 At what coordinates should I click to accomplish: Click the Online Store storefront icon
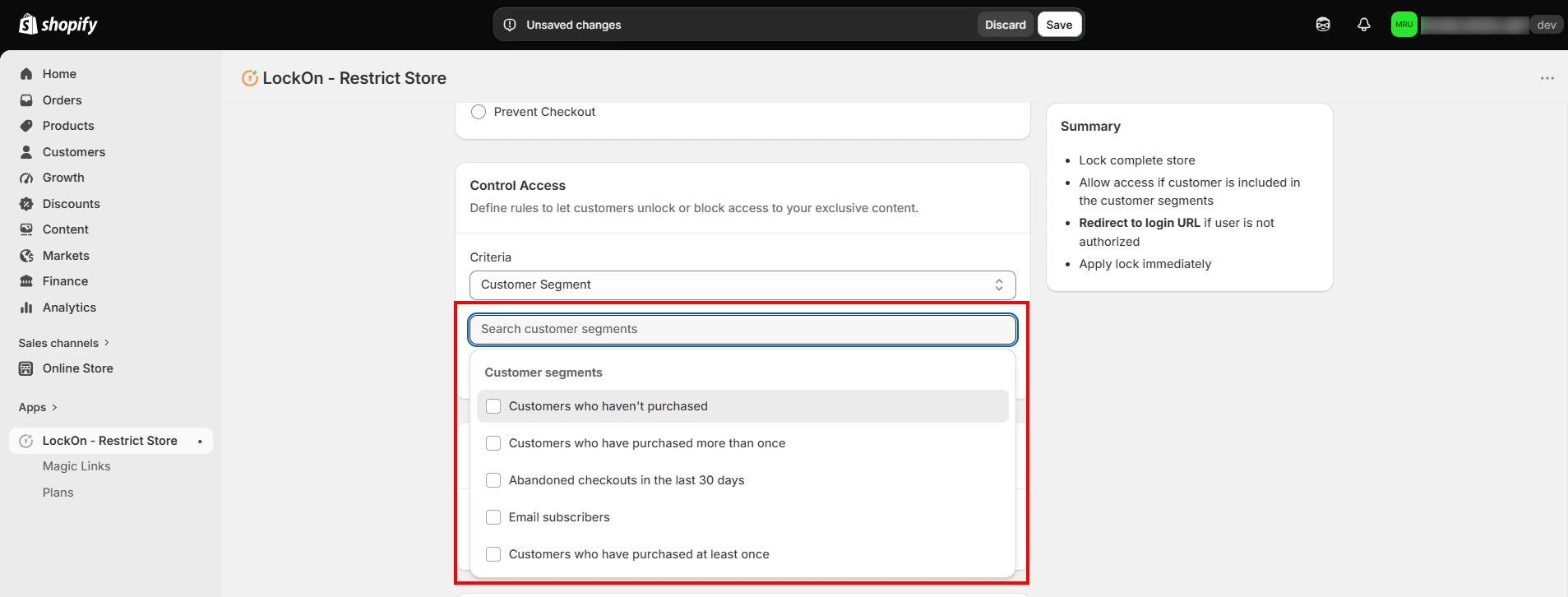(x=26, y=368)
